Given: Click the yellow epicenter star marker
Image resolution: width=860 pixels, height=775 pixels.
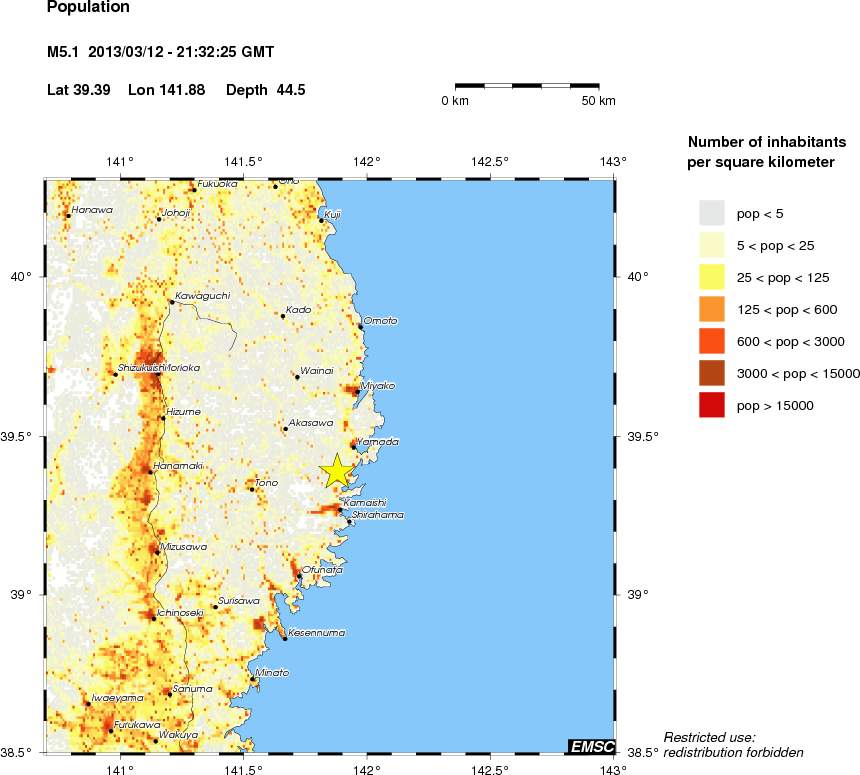Looking at the screenshot, I should coord(337,469).
